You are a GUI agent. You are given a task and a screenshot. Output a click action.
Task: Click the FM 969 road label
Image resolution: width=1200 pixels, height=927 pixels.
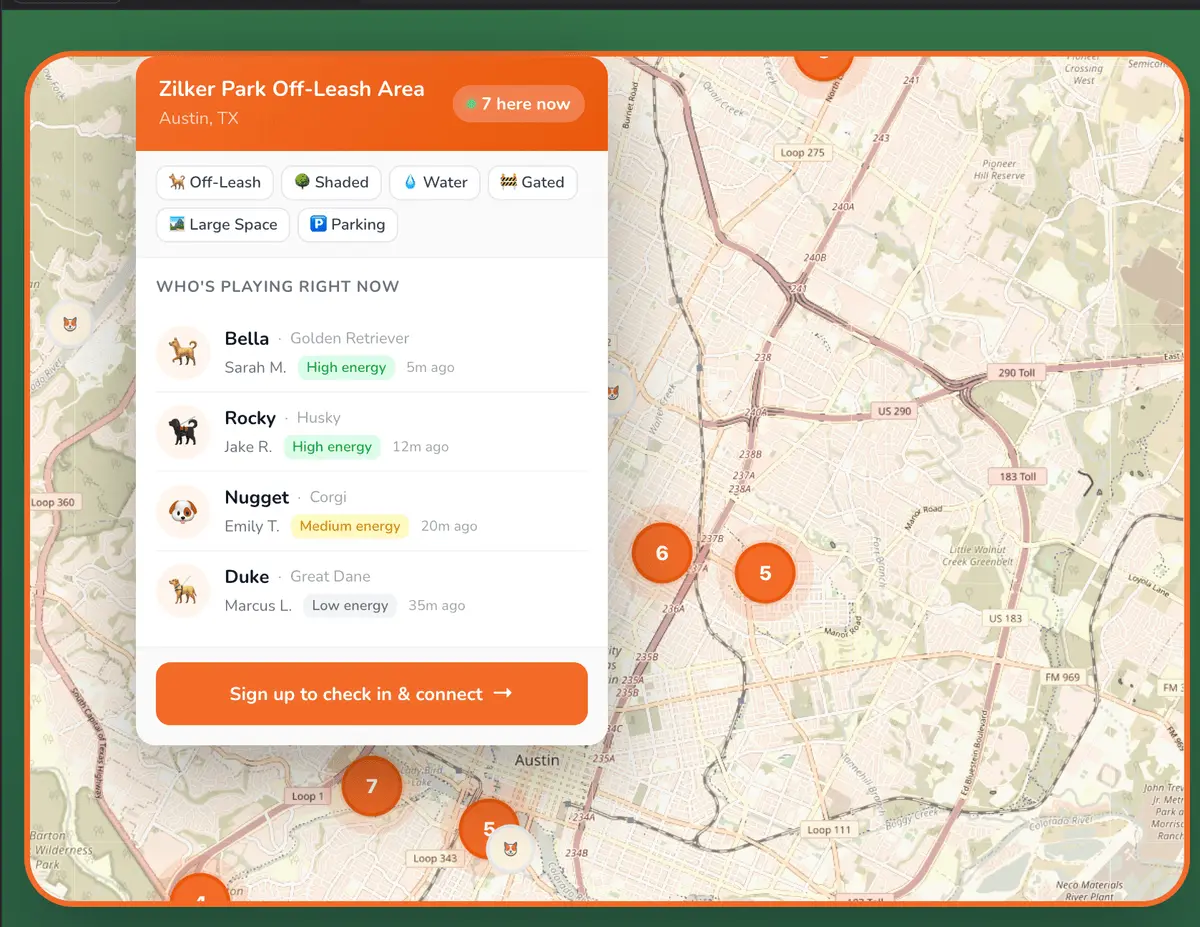[x=1063, y=677]
